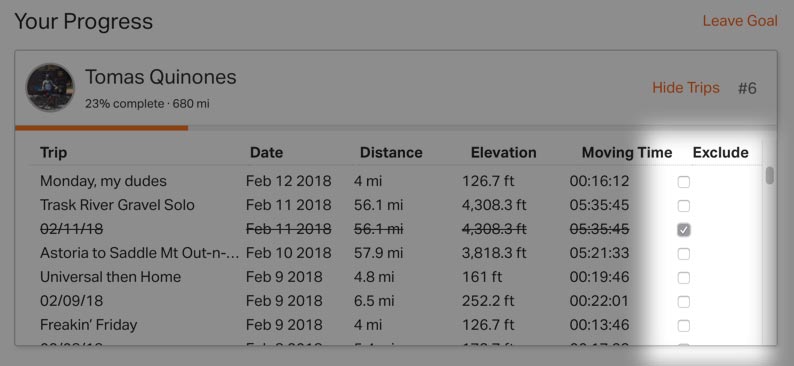Image resolution: width=794 pixels, height=366 pixels.
Task: Click the orange goal progress bar
Action: point(102,128)
